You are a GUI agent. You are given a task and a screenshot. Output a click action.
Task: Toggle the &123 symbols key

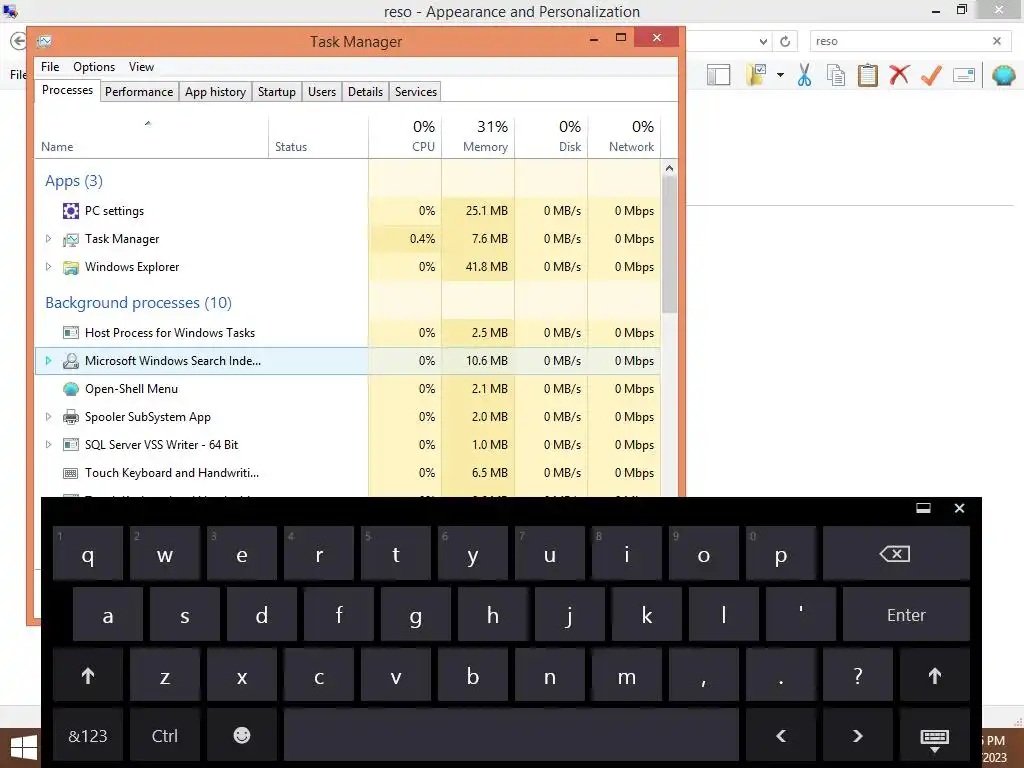[88, 735]
